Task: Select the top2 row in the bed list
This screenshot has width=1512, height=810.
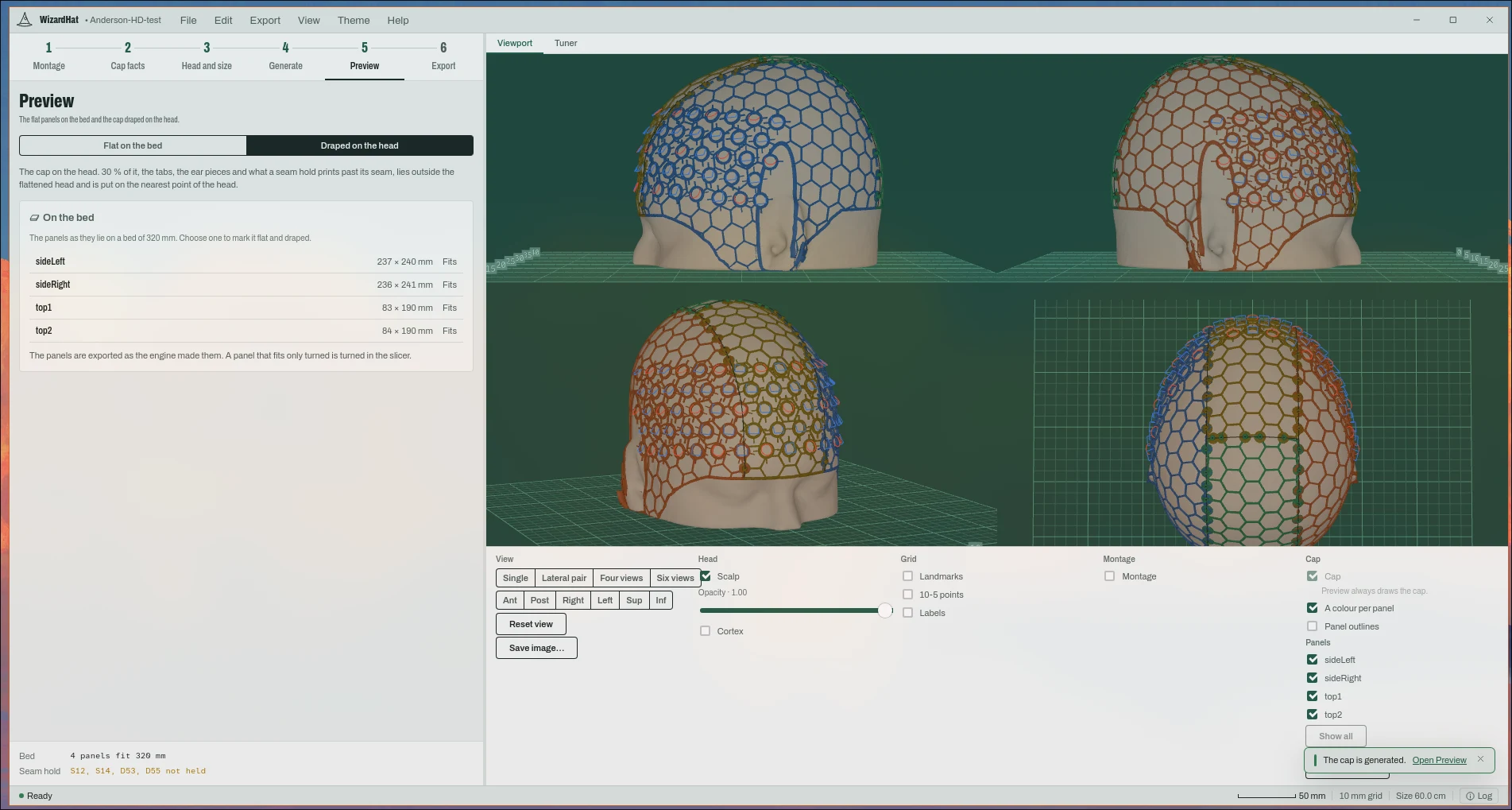Action: (246, 331)
